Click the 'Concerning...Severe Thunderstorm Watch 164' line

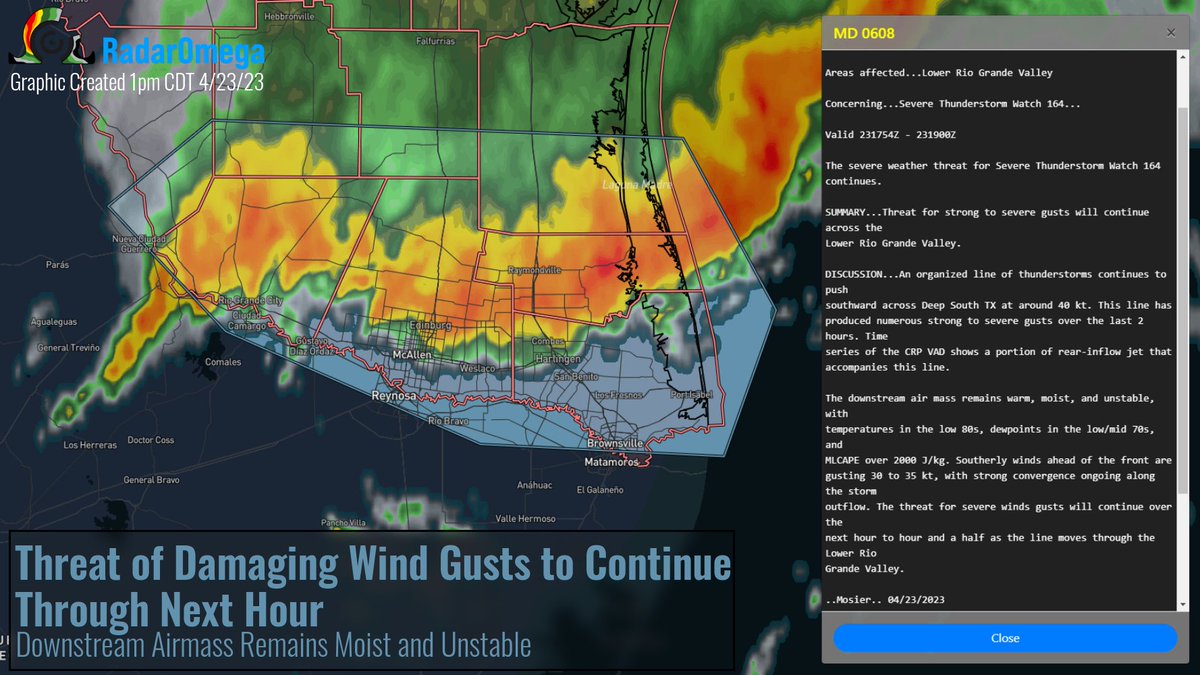pyautogui.click(x=952, y=103)
